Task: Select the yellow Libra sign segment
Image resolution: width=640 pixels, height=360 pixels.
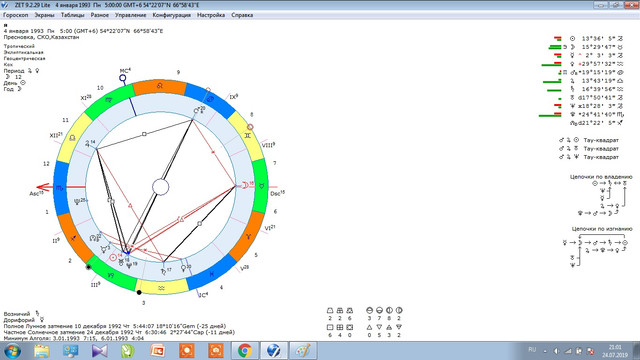Action: (x=73, y=138)
